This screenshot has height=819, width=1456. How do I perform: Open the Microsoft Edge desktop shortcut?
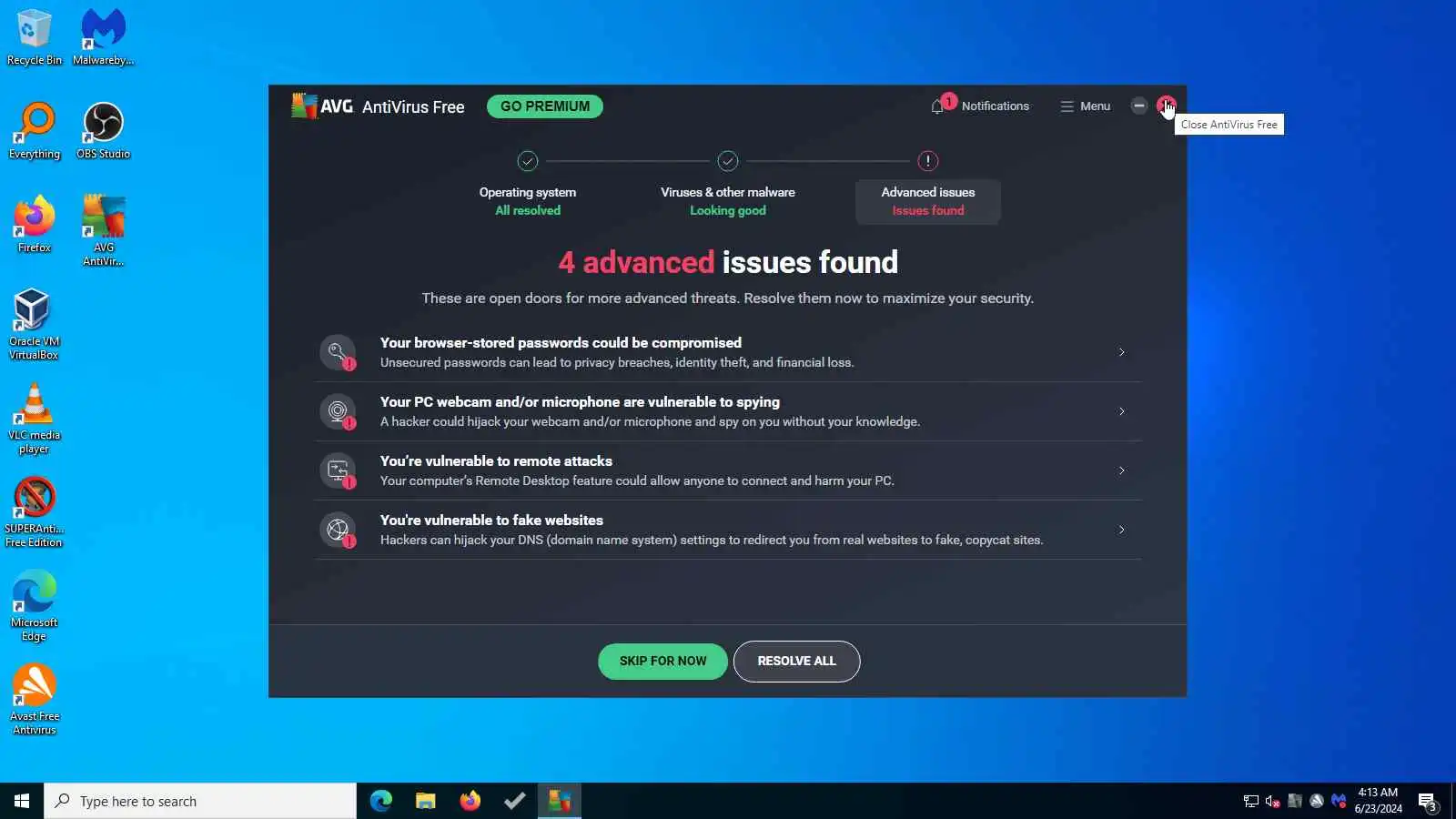(35, 606)
